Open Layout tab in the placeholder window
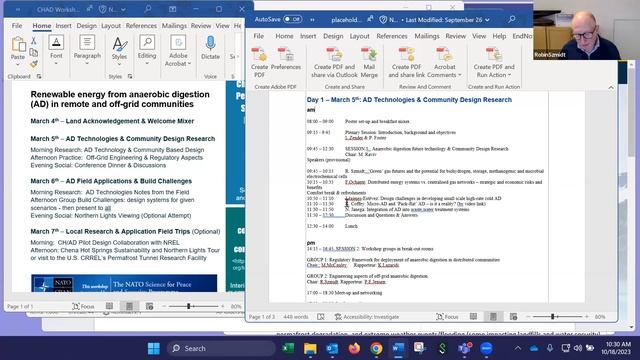 [x=359, y=36]
